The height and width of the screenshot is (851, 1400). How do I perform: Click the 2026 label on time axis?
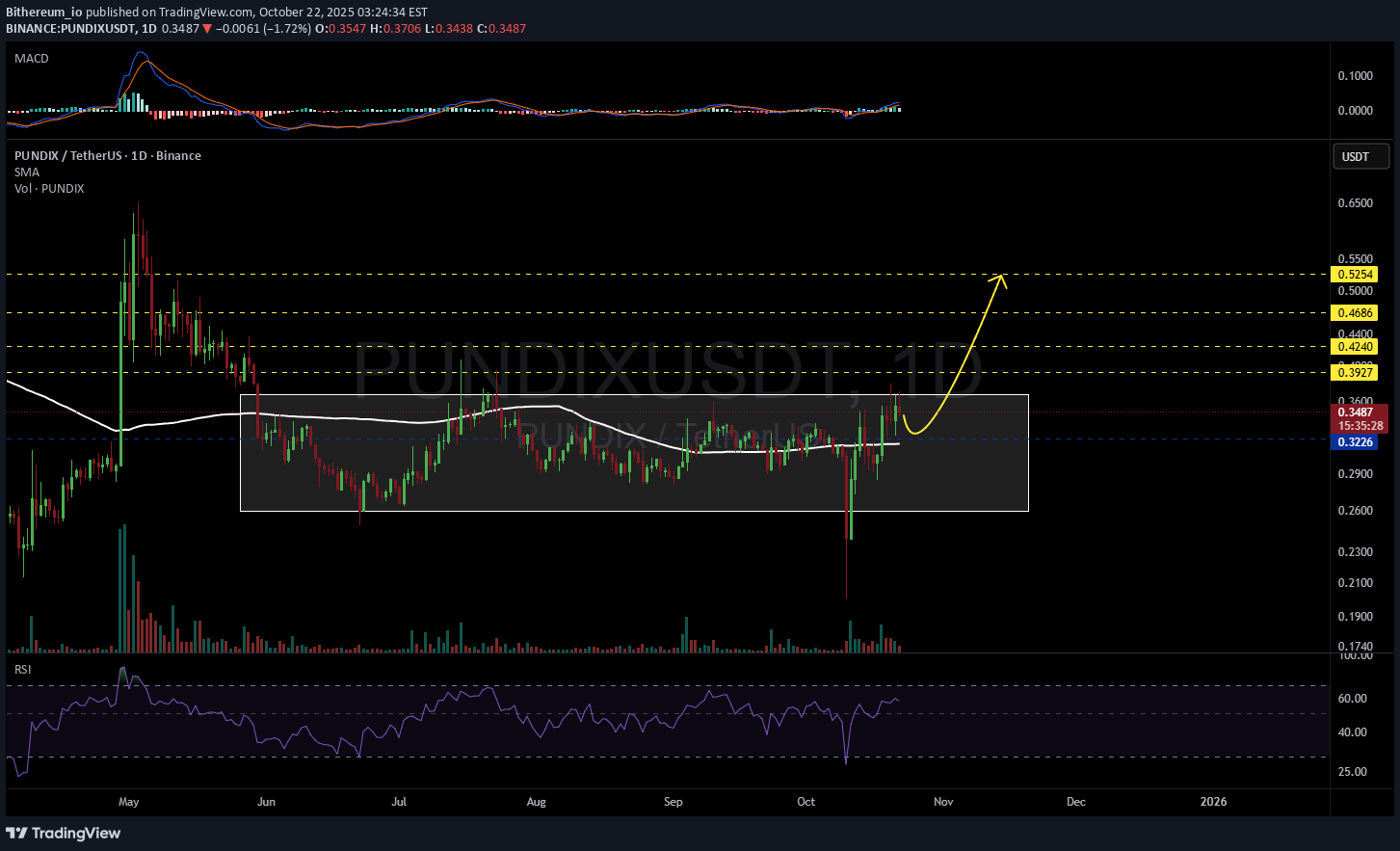1213,802
